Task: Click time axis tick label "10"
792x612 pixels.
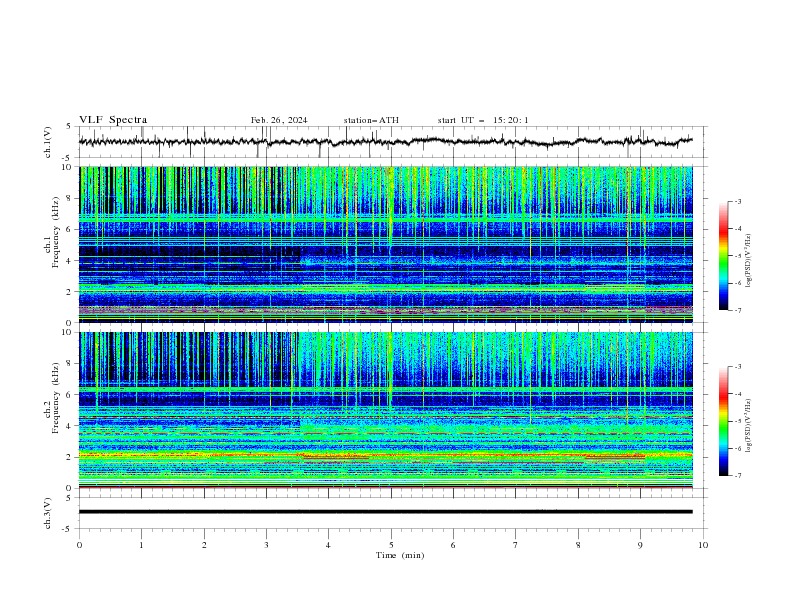Action: 703,545
